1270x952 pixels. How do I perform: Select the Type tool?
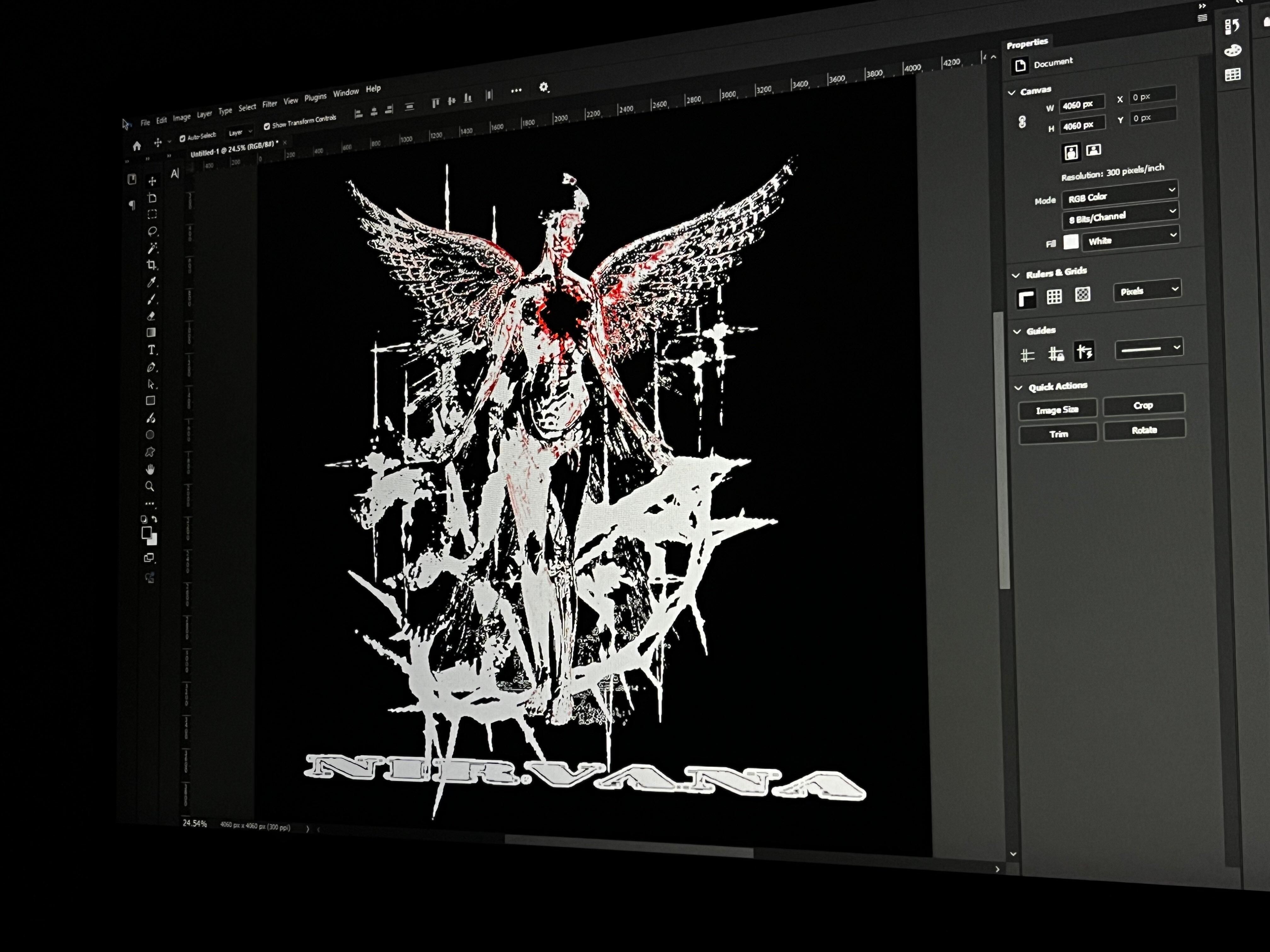(x=151, y=349)
